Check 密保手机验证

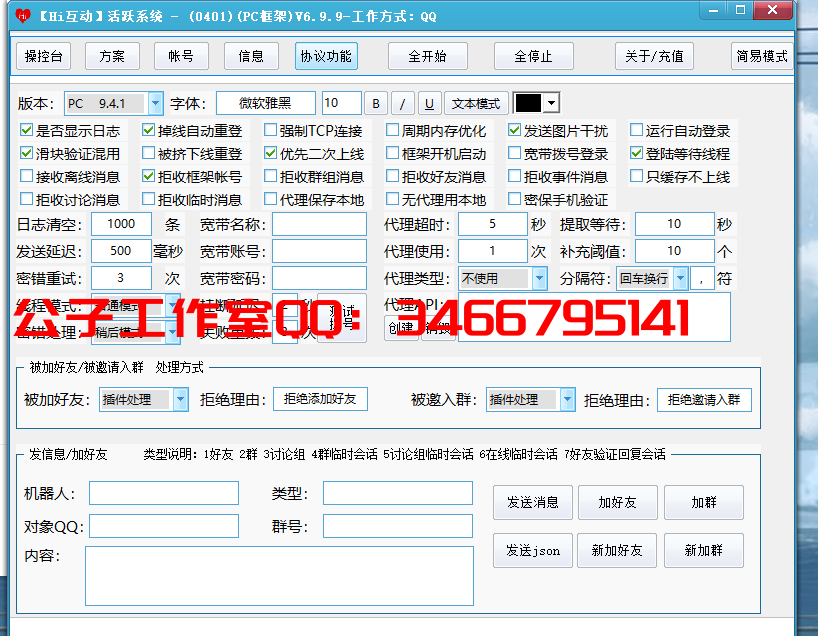coord(514,199)
